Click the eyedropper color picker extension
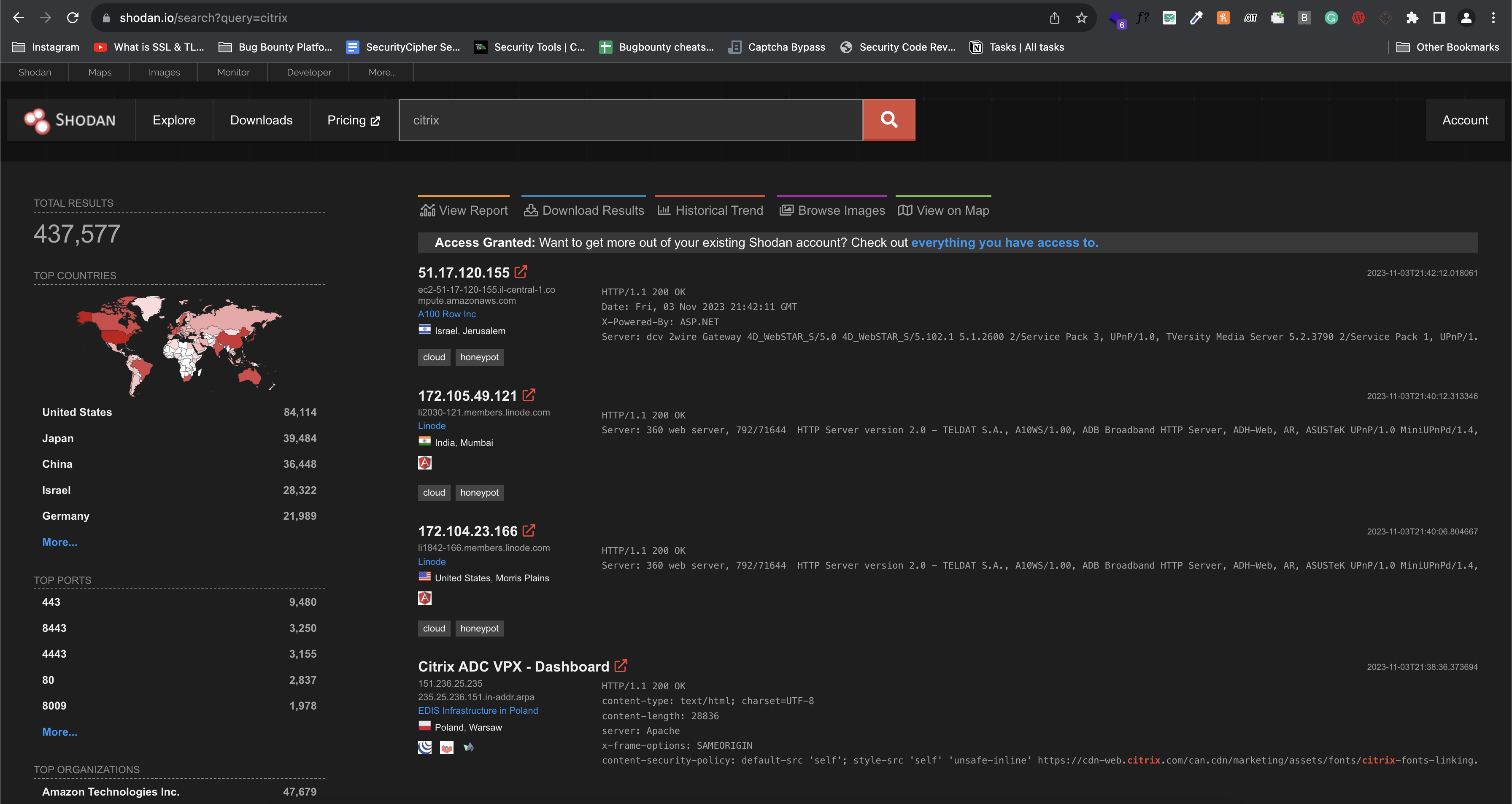The width and height of the screenshot is (1512, 804). (x=1196, y=18)
